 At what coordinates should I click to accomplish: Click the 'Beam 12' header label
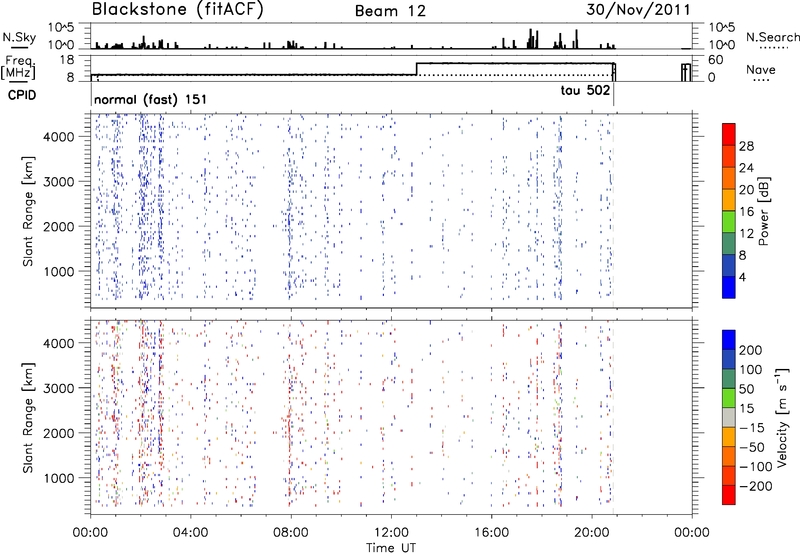(390, 11)
